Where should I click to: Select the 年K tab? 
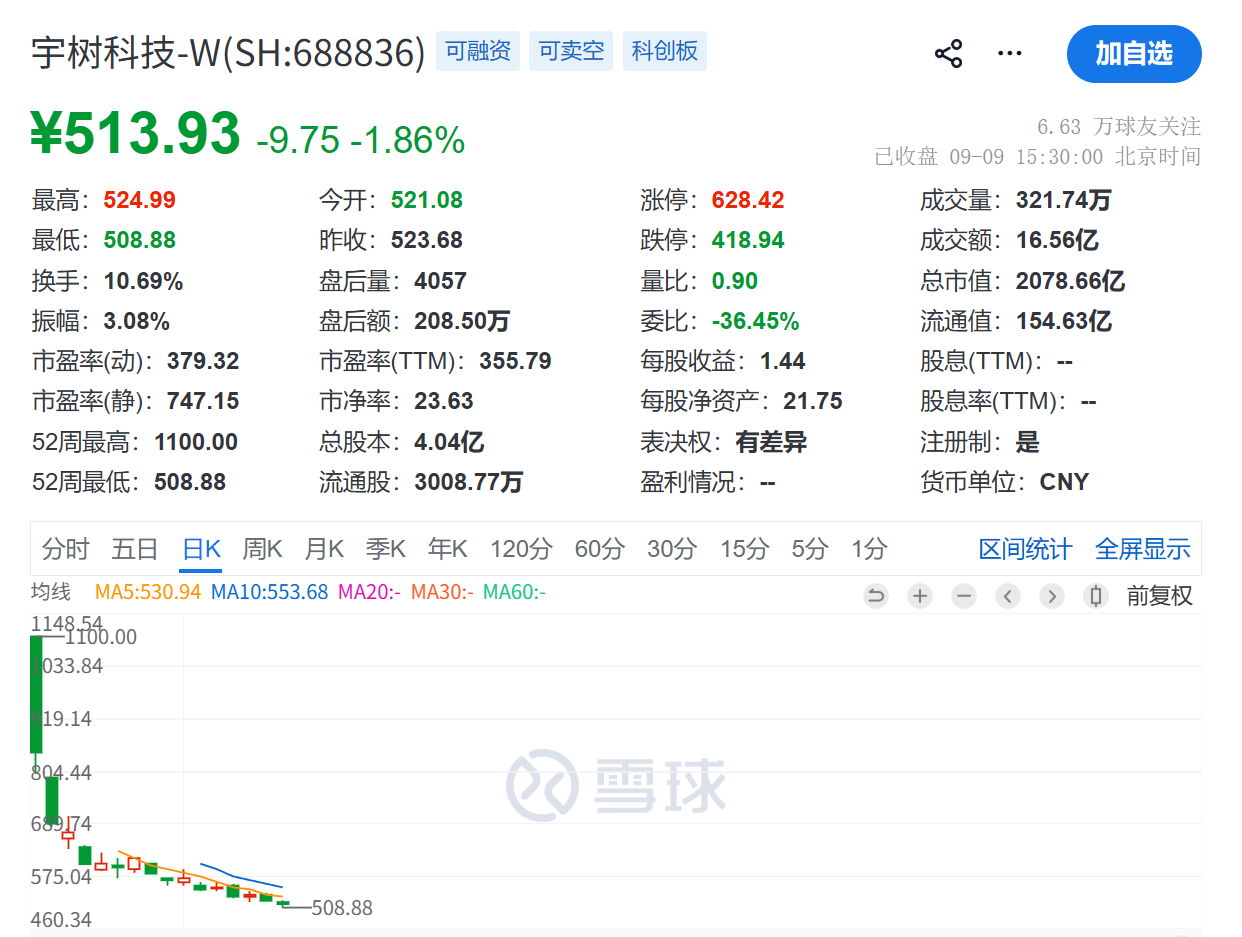pyautogui.click(x=448, y=549)
